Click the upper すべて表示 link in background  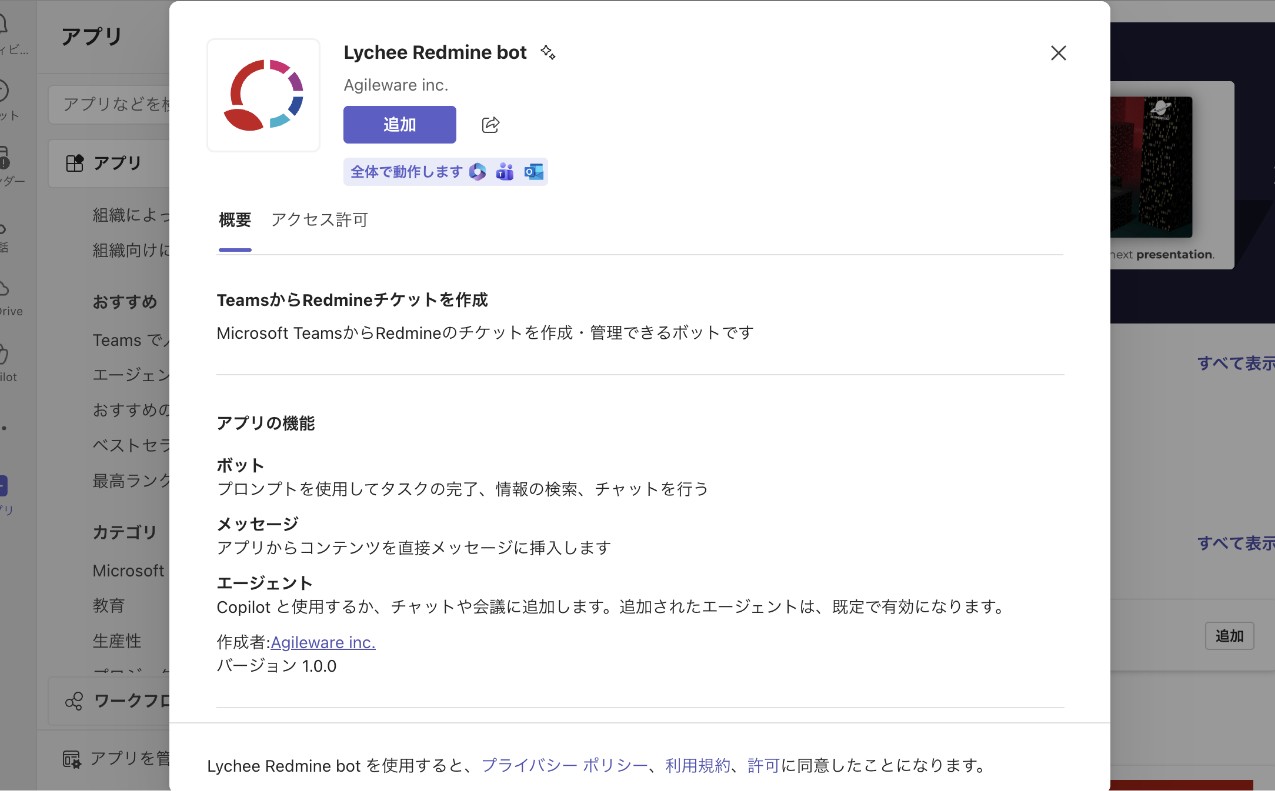click(x=1236, y=363)
